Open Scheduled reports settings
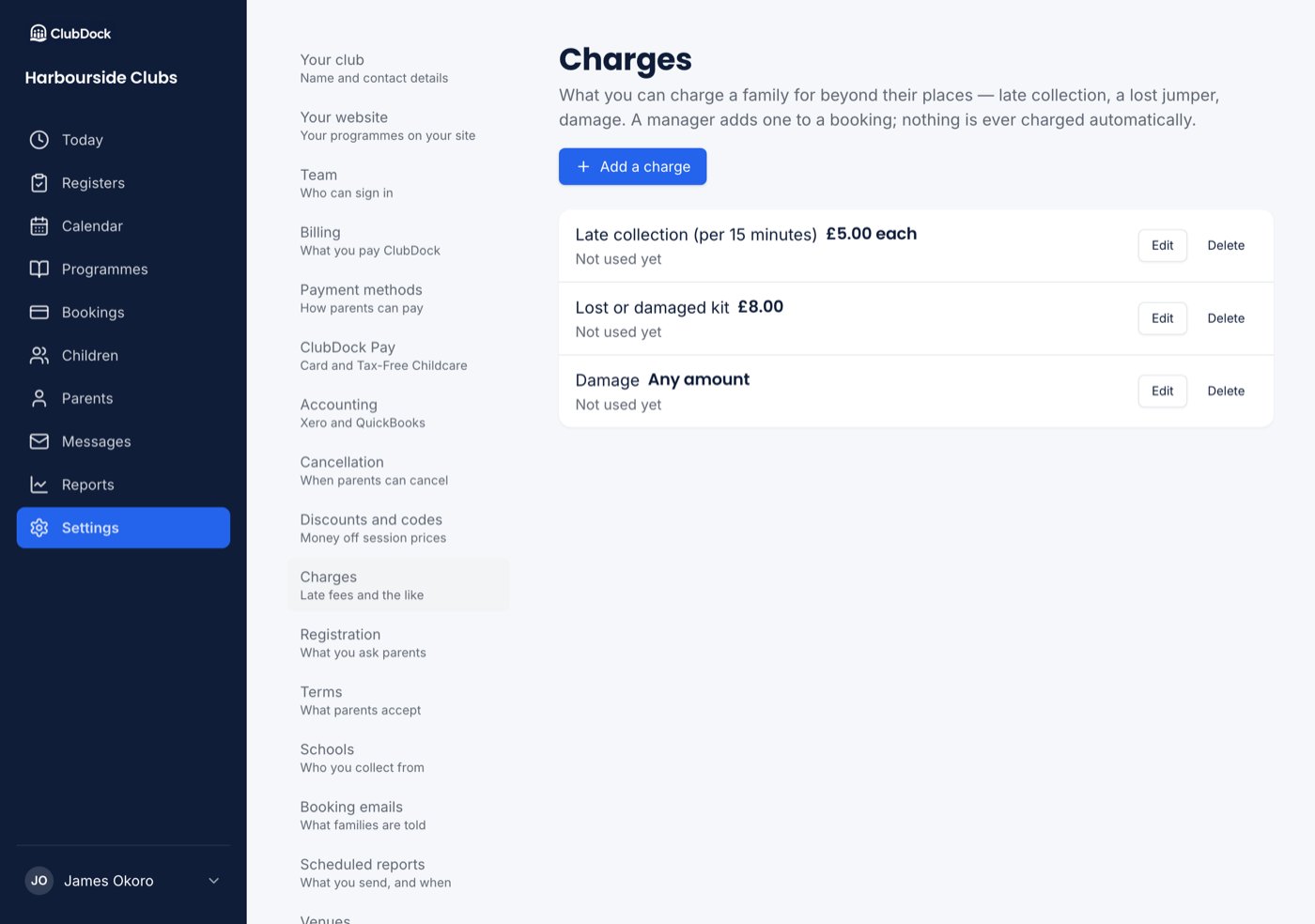Screen dimensions: 1315x924 coord(398,872)
